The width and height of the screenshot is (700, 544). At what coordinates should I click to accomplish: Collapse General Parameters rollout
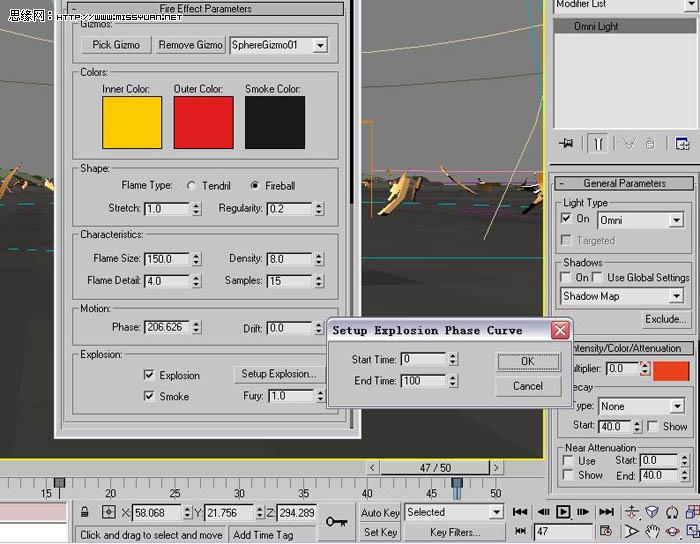(624, 183)
